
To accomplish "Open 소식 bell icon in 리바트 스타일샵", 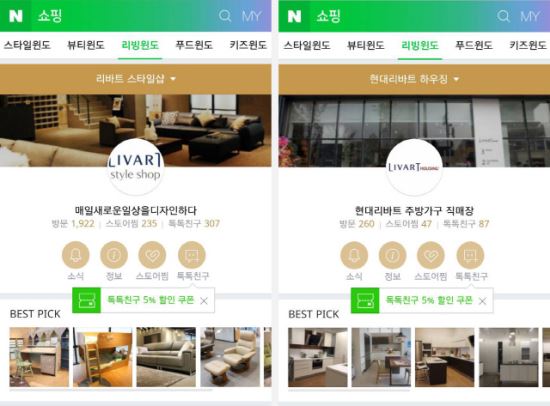I will point(75,255).
